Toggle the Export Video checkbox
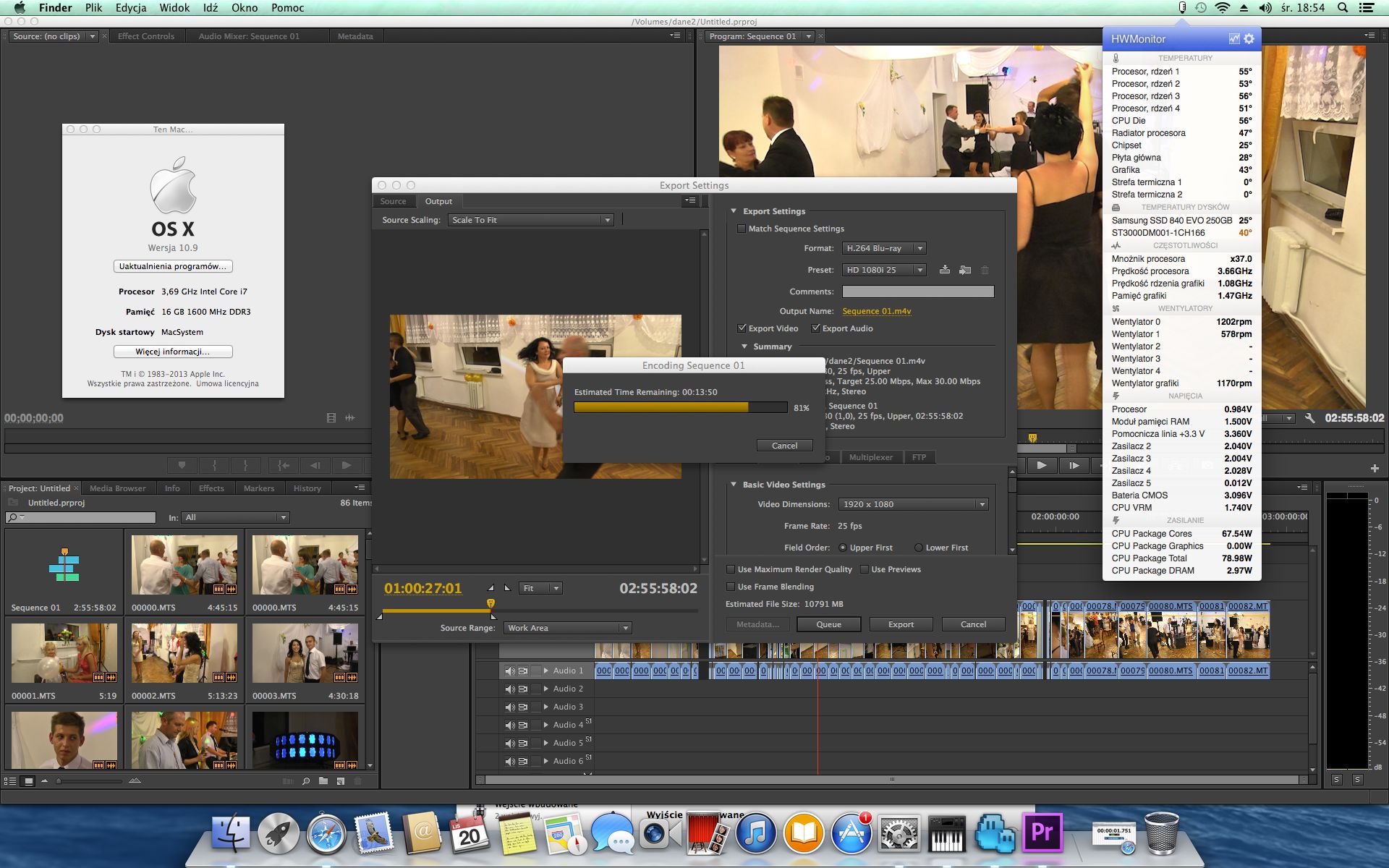The width and height of the screenshot is (1389, 868). point(742,328)
